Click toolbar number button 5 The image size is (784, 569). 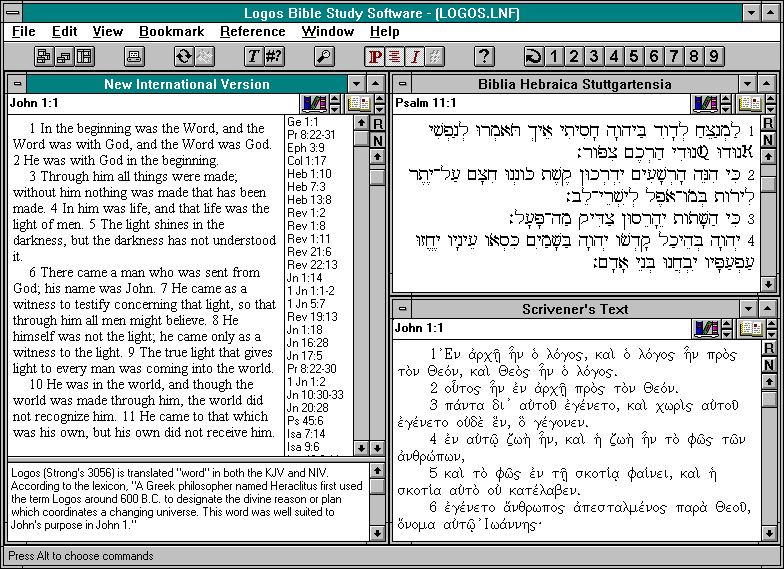(x=634, y=56)
